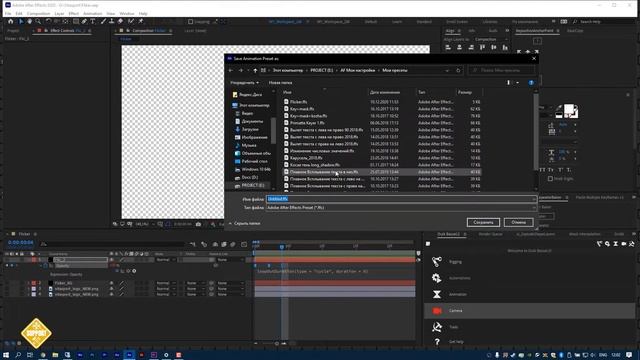Screen dimensions: 640x360
Task: Select the Puppet Pin tool
Action: pyautogui.click(x=141, y=21)
